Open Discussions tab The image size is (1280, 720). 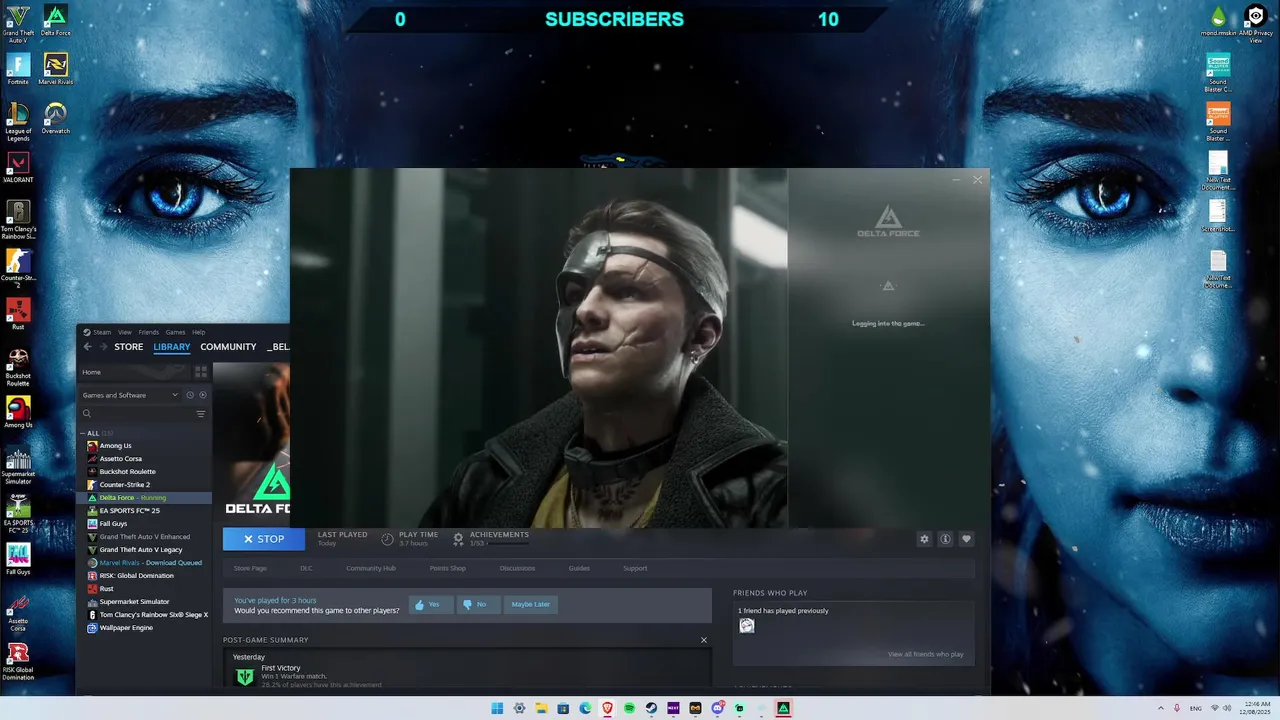pyautogui.click(x=517, y=568)
